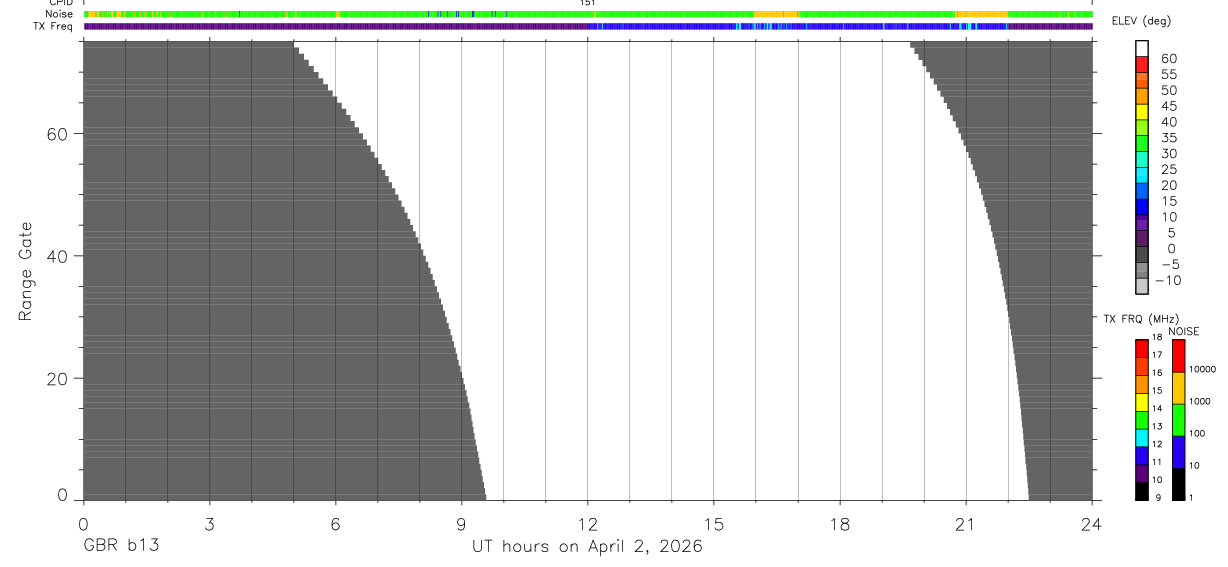Viewport: 1228px width, 567px height.
Task: Click the blue NOISE segment between 10 and 100
Action: (x=1178, y=452)
